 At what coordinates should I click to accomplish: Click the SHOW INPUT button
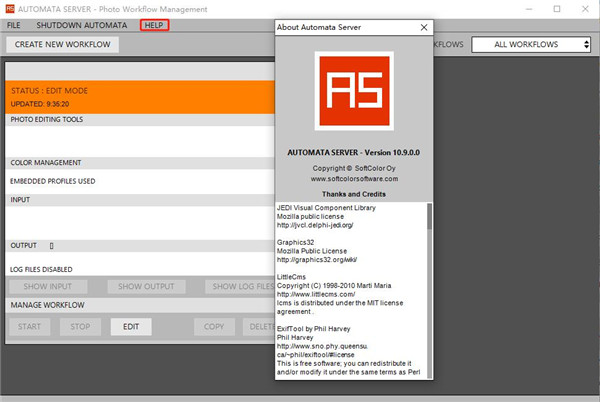[50, 287]
